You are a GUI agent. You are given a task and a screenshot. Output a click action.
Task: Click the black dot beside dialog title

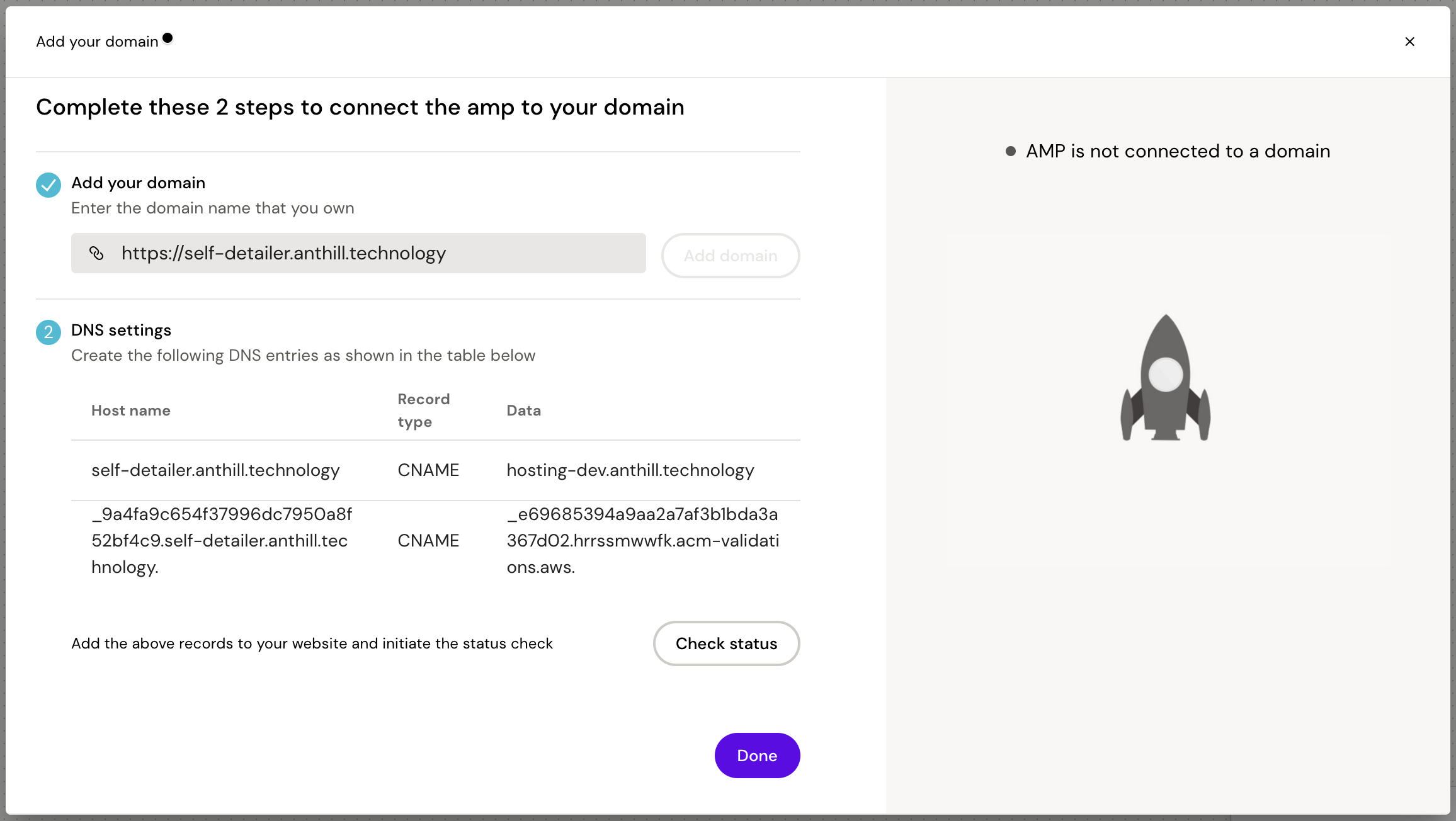(168, 38)
